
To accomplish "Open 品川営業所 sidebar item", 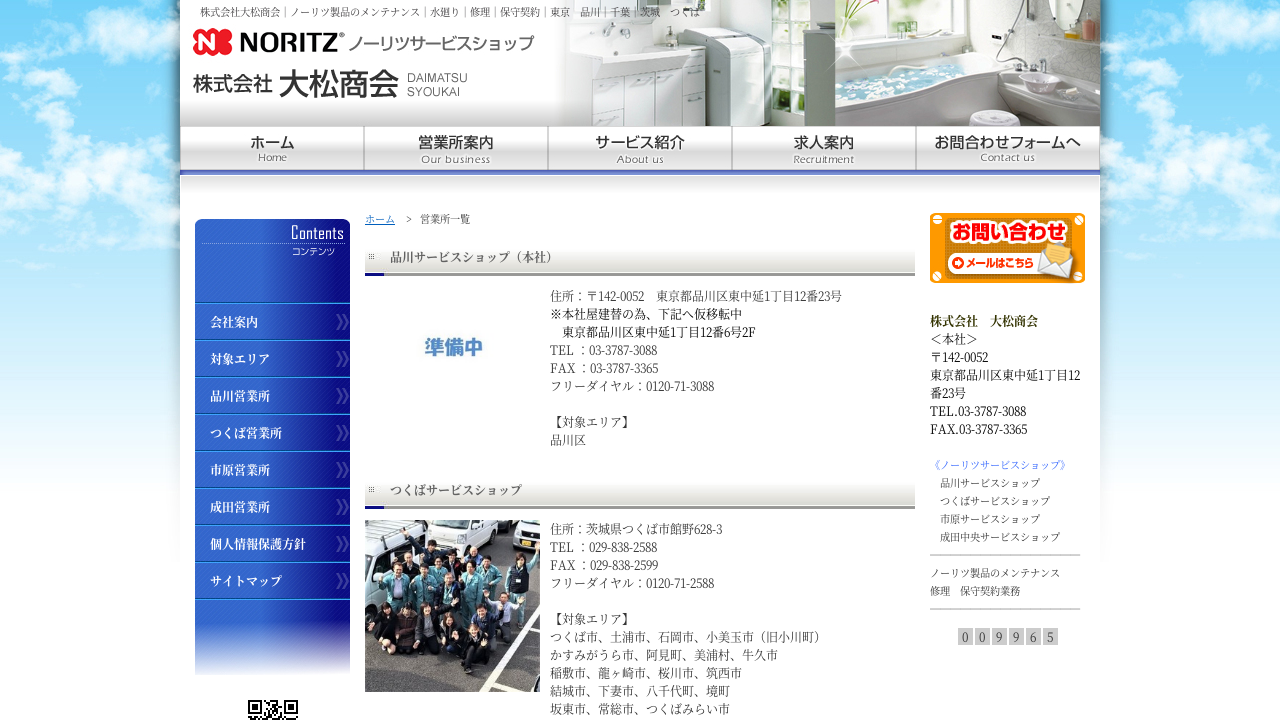I will (x=272, y=396).
